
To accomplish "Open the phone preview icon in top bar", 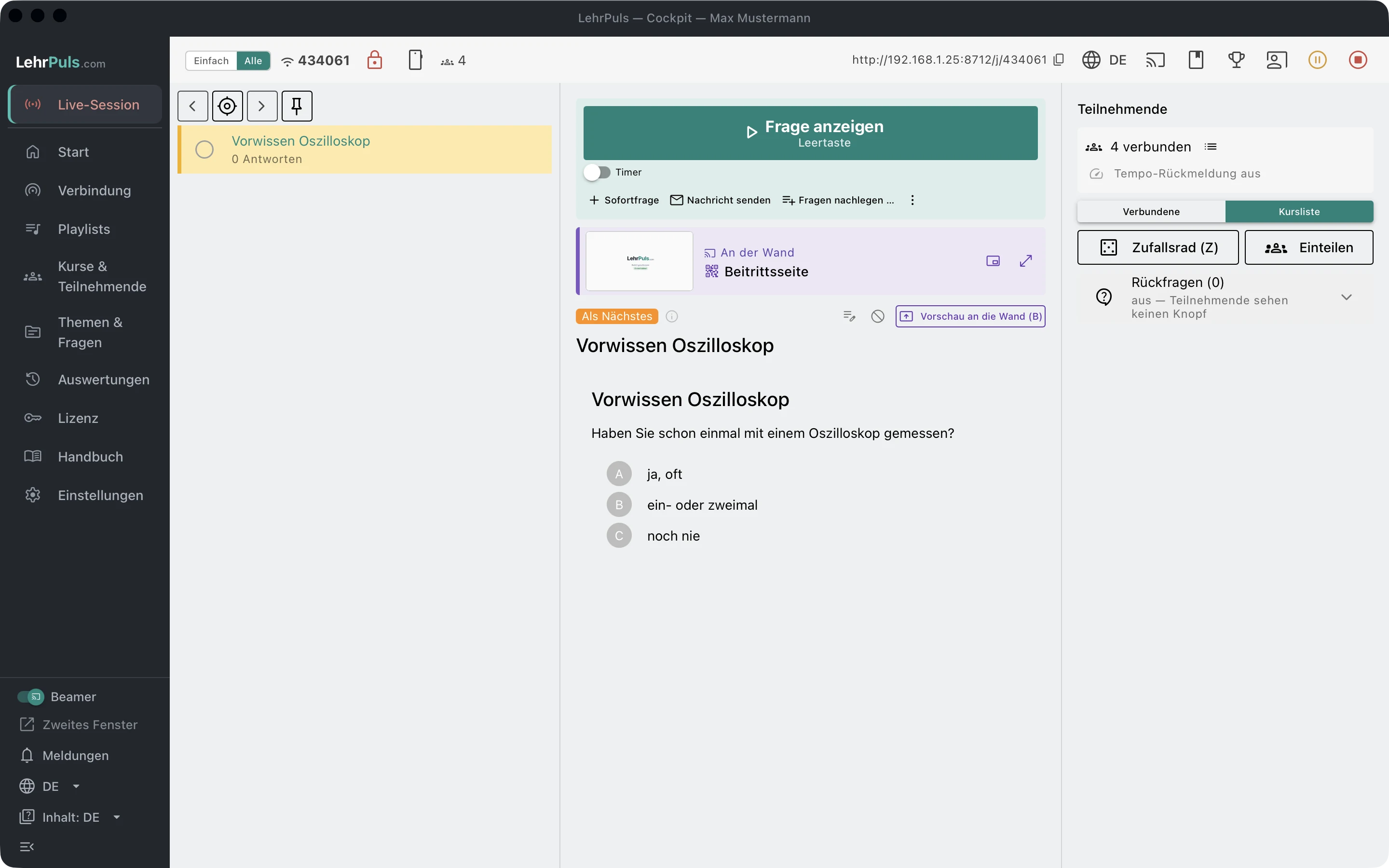I will (x=415, y=60).
